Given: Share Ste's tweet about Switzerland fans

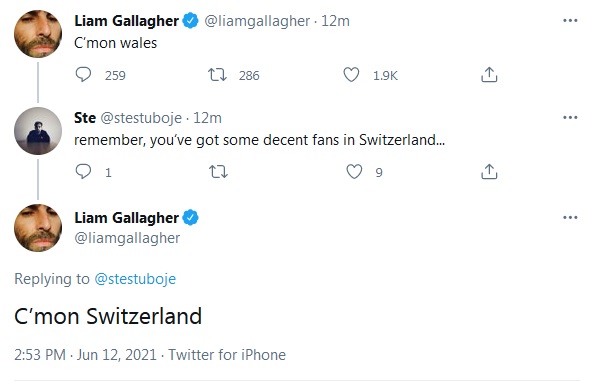Looking at the screenshot, I should click(x=489, y=172).
